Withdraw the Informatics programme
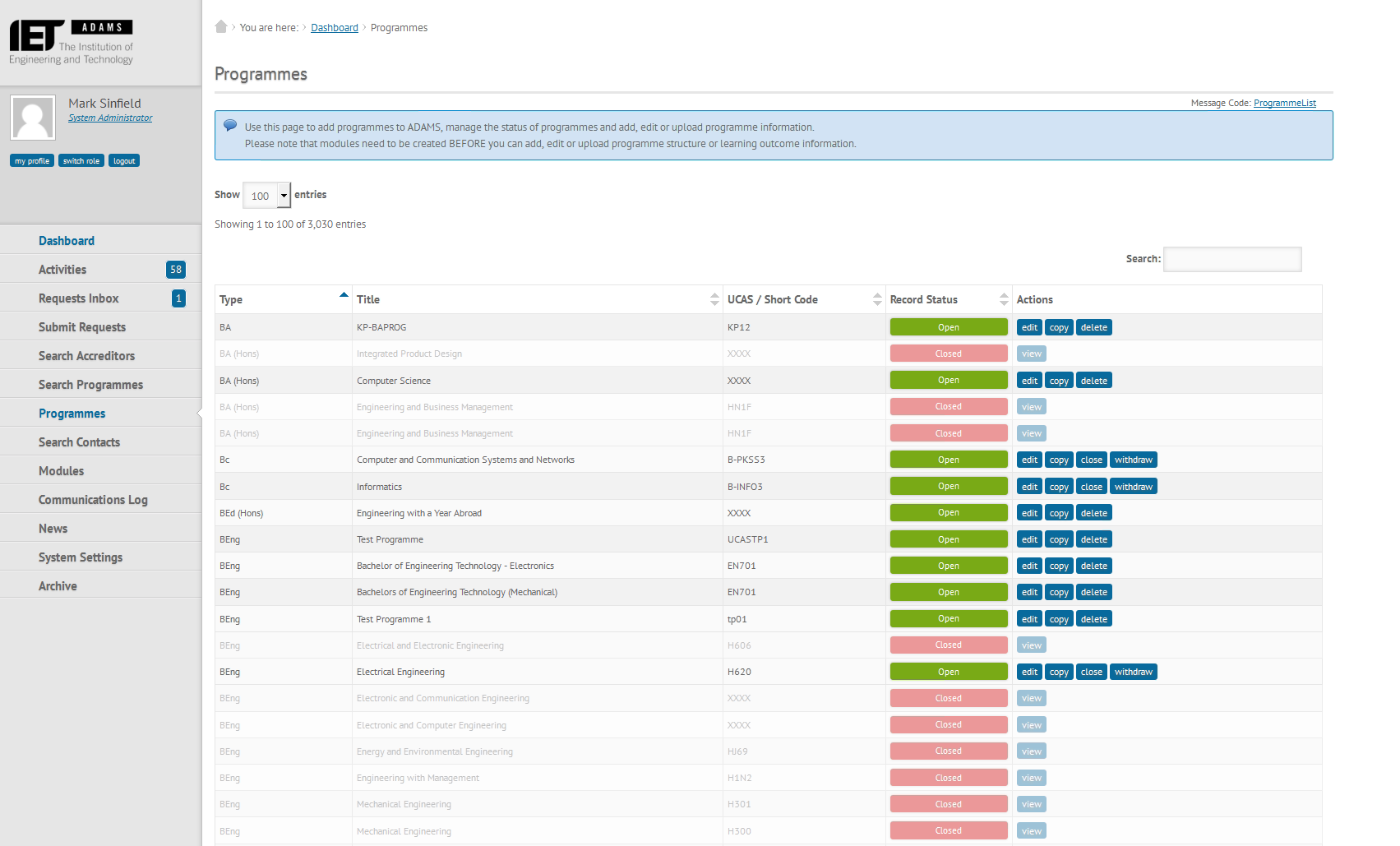1400x846 pixels. (1133, 487)
